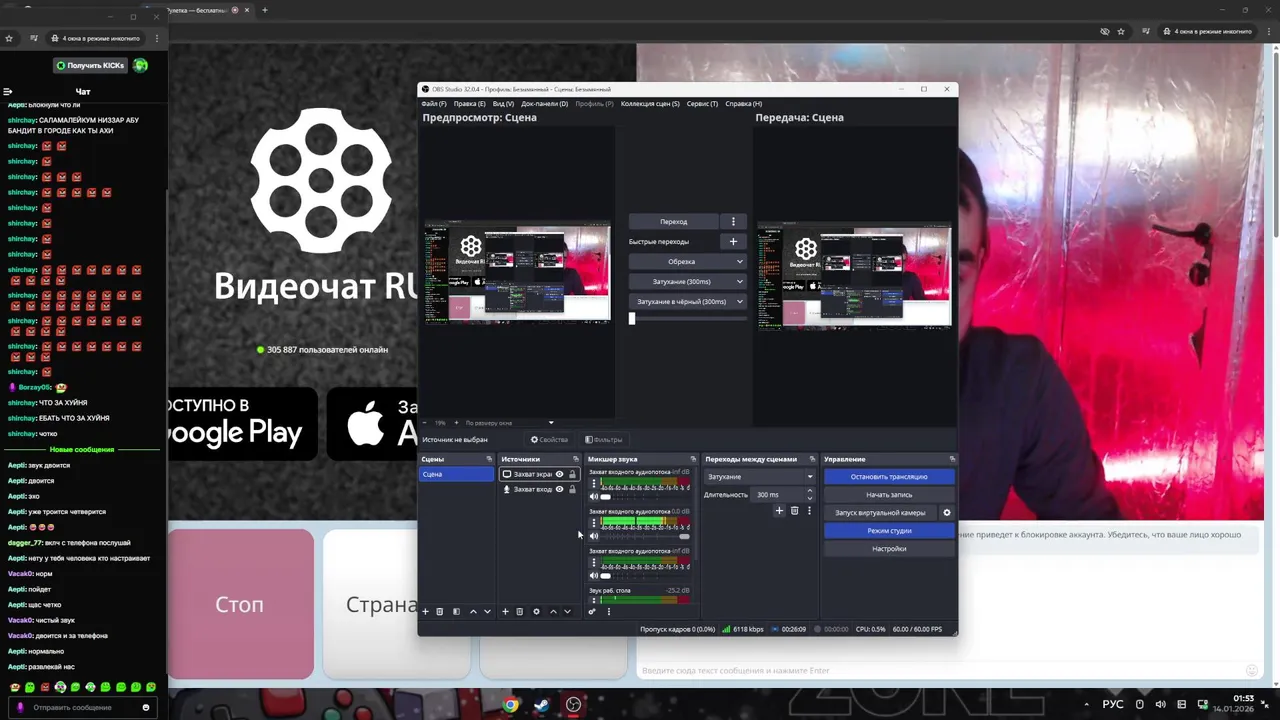
Task: Move scene down in Сцены panel
Action: pos(487,611)
